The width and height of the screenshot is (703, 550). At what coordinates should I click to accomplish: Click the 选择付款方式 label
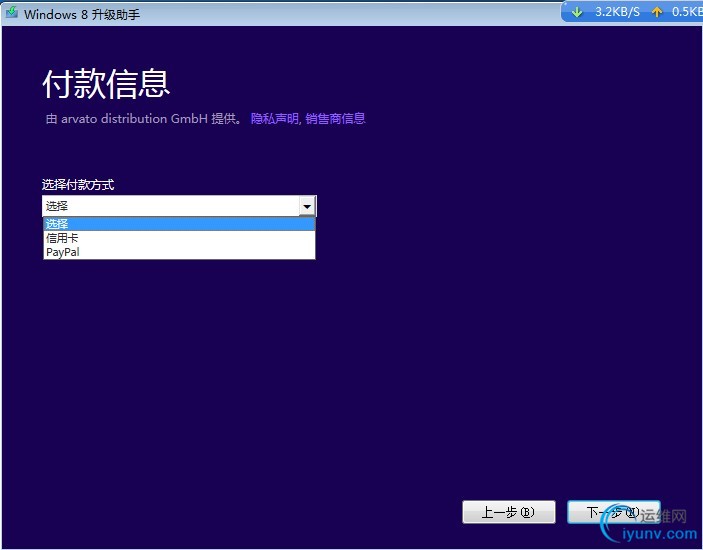point(78,184)
